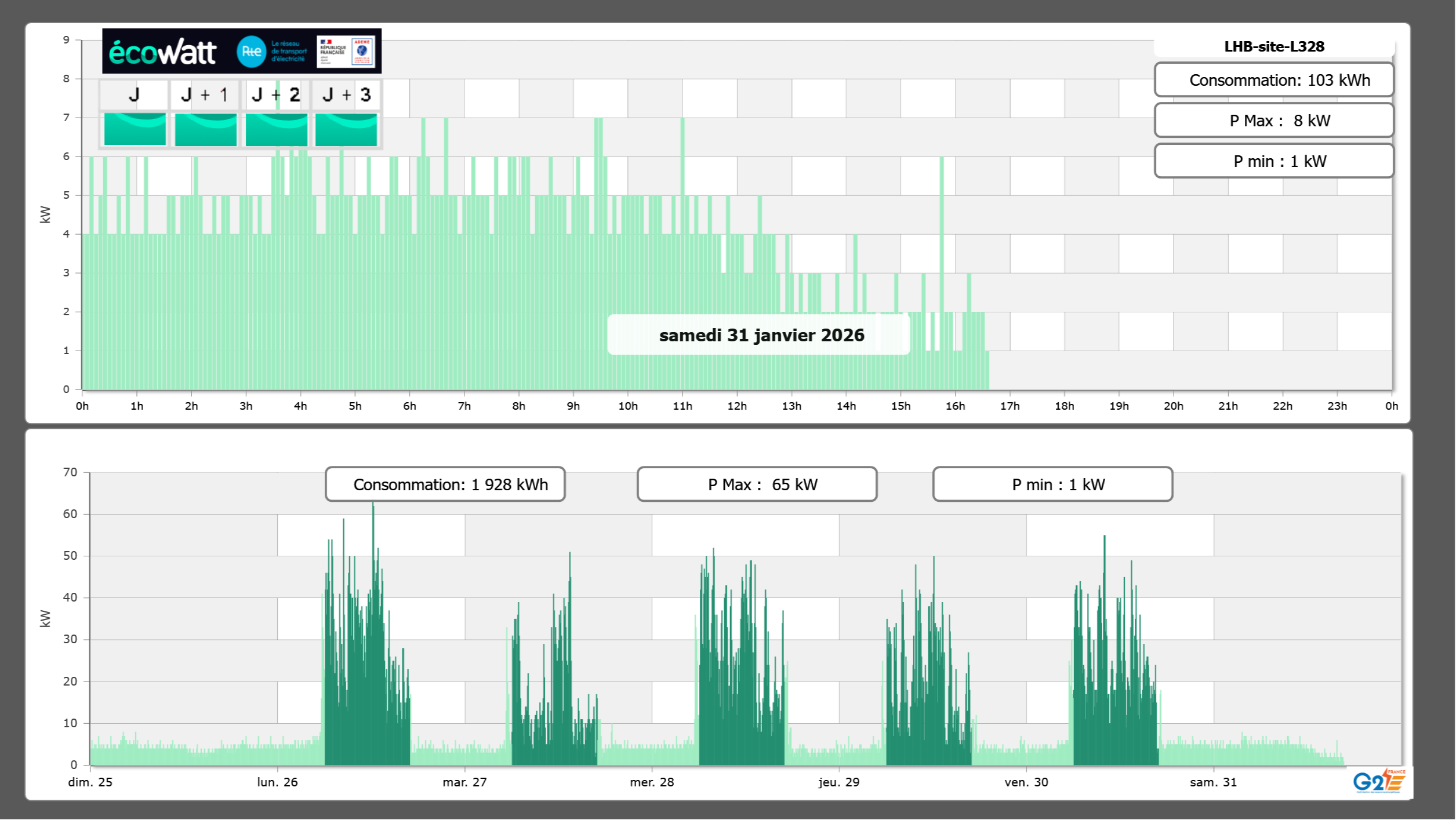Viewport: 1456px width, 820px height.
Task: Click the G2E France logo
Action: click(x=1378, y=781)
